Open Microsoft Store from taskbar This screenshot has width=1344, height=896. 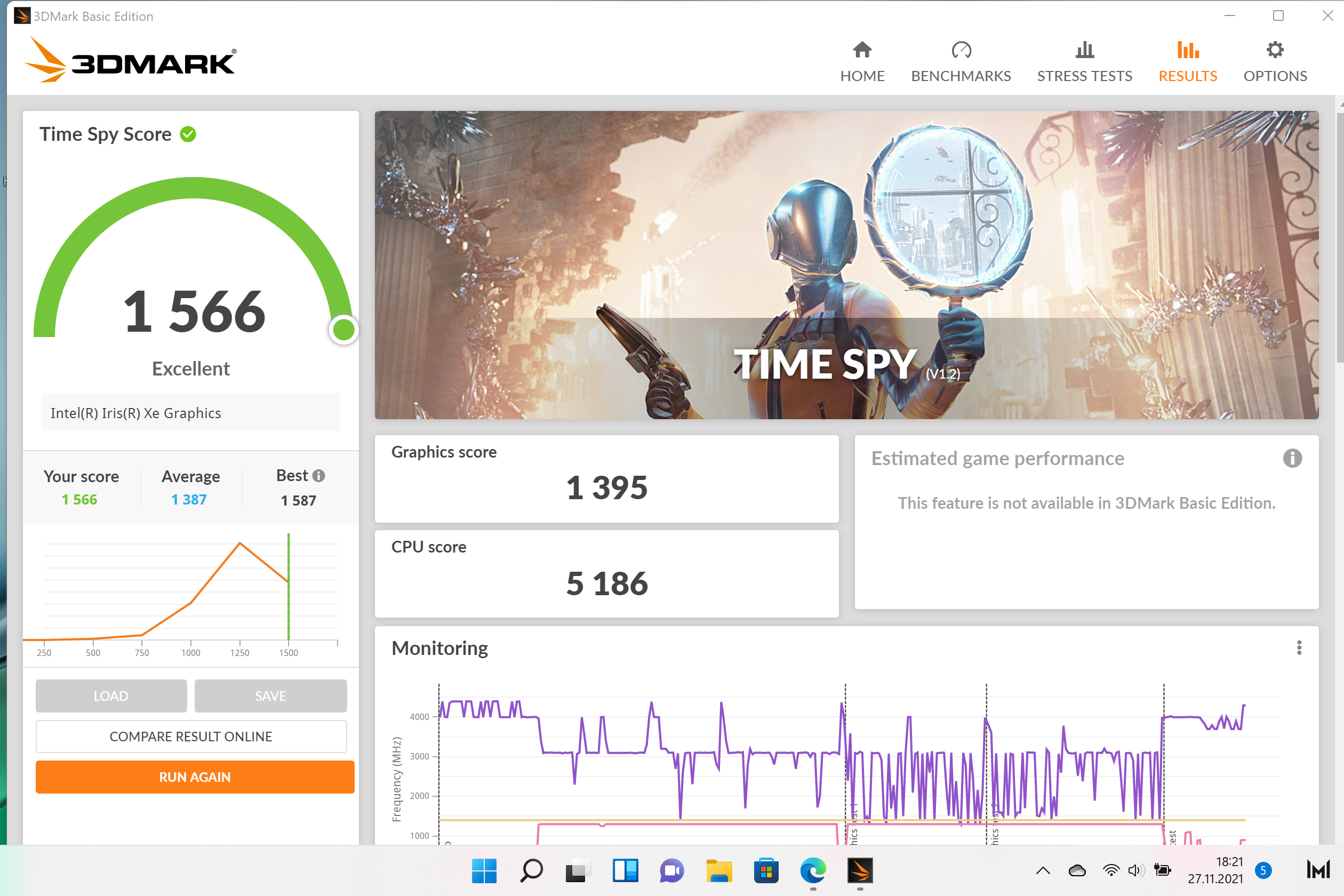[x=766, y=870]
